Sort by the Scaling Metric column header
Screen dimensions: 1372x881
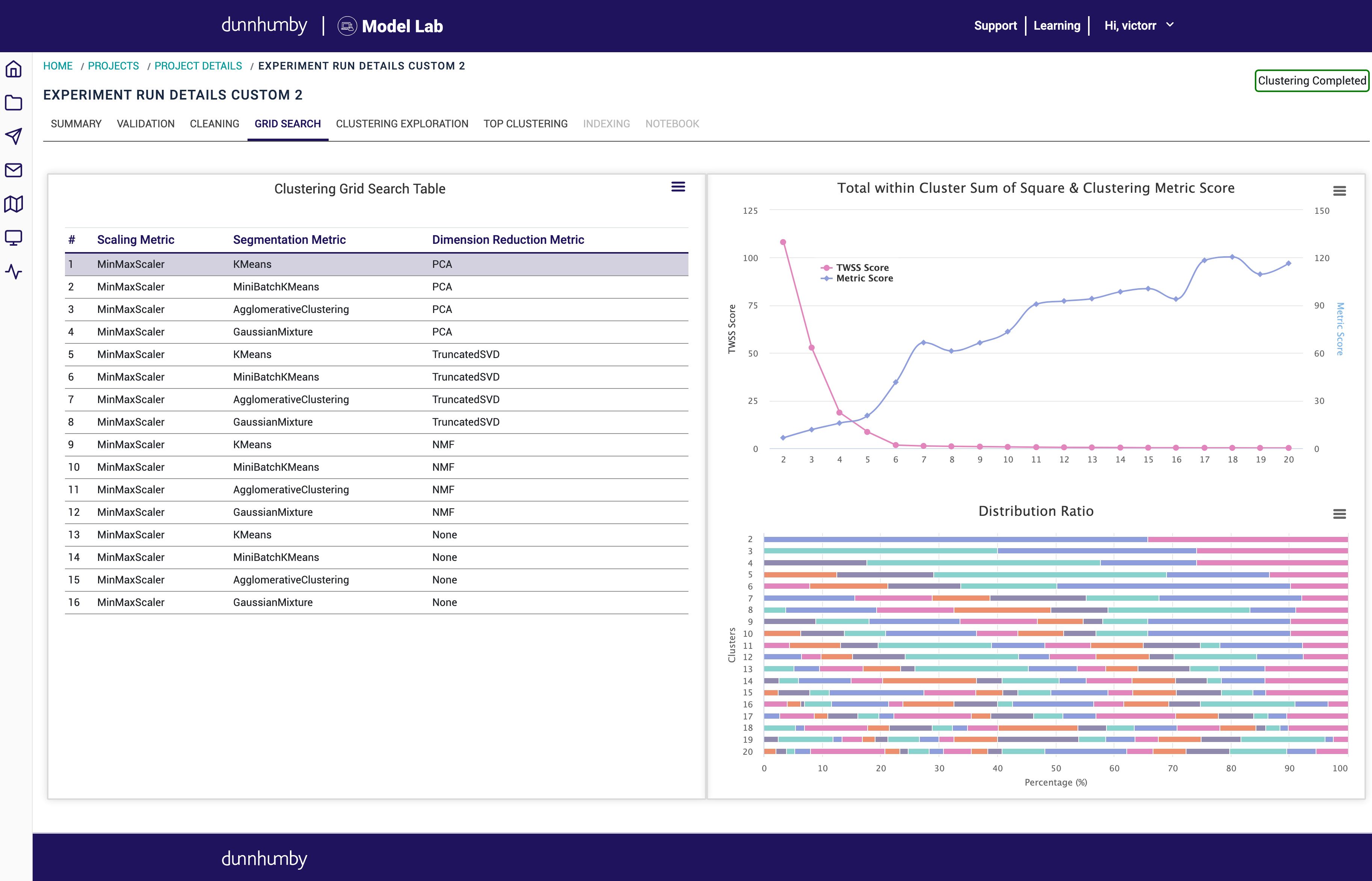pos(136,240)
